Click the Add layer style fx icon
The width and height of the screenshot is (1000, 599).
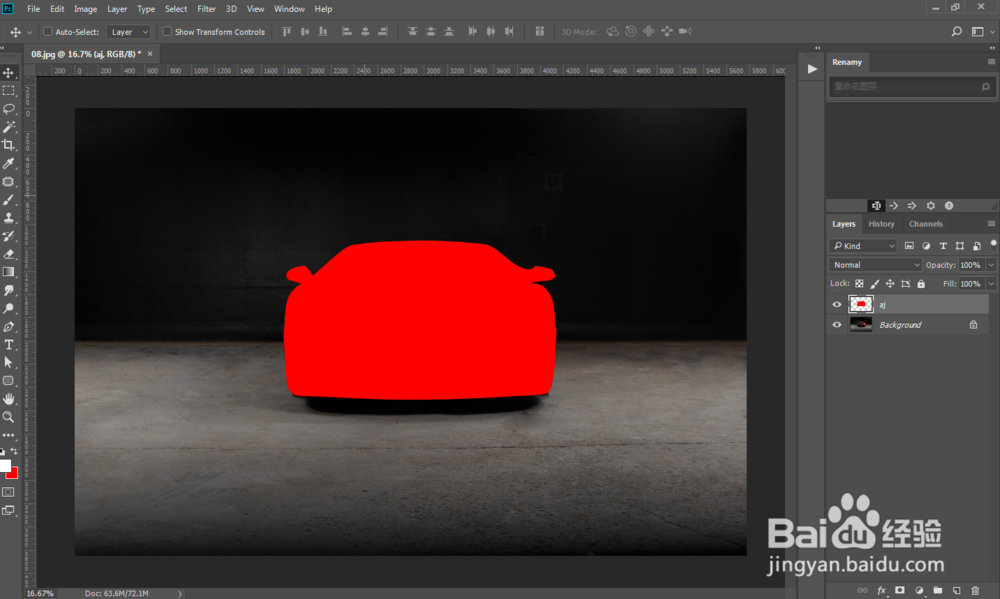[x=881, y=591]
